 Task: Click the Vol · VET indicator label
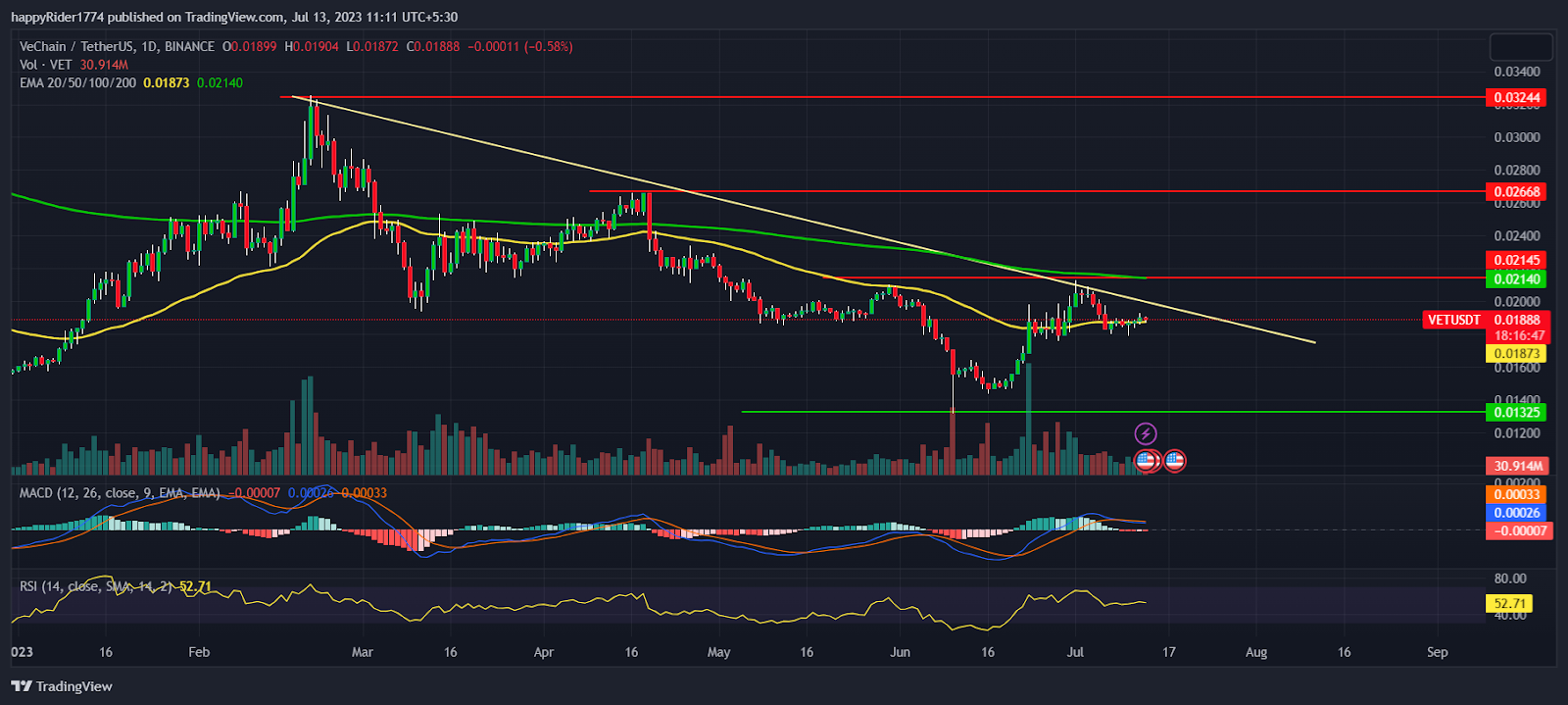coord(46,65)
